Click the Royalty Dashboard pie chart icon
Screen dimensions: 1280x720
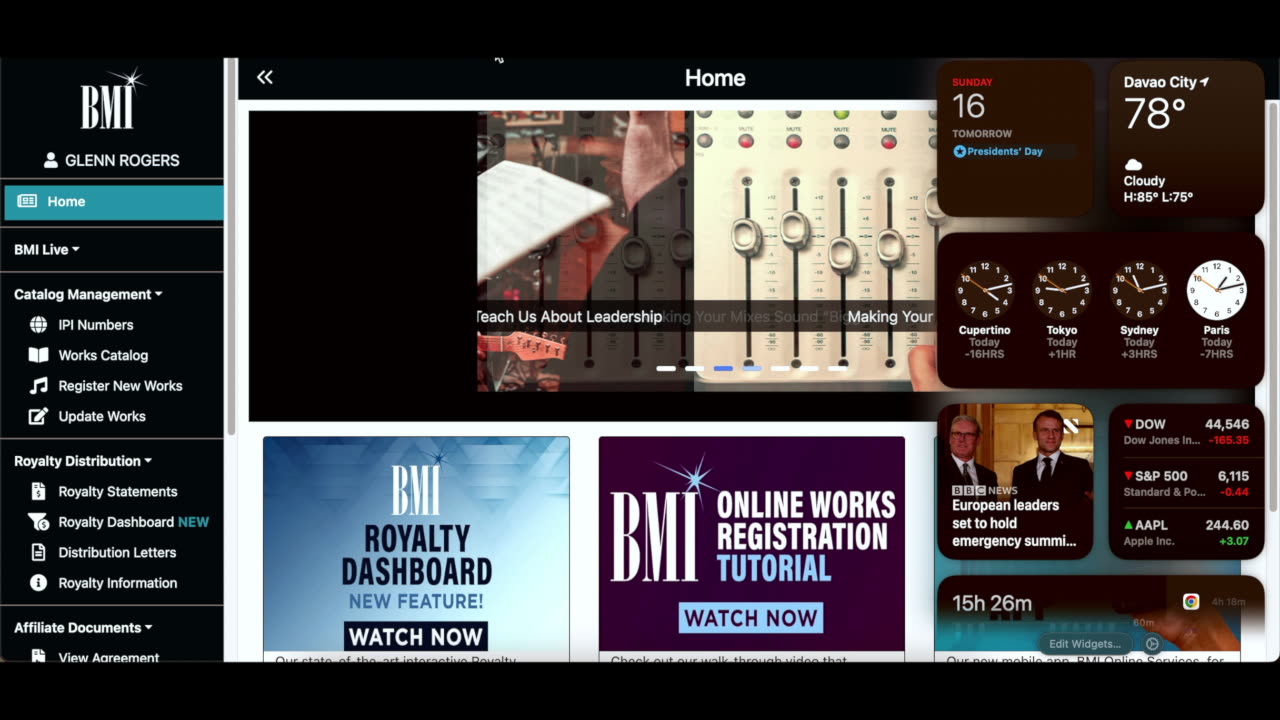(38, 522)
